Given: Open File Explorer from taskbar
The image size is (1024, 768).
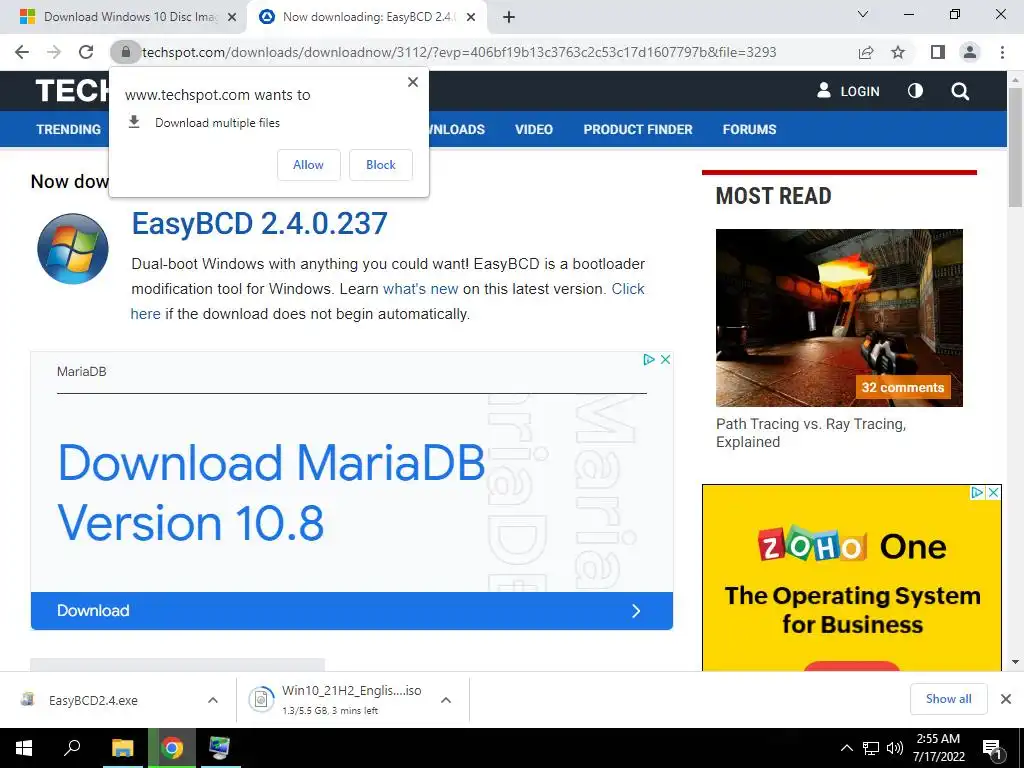Looking at the screenshot, I should [x=122, y=748].
